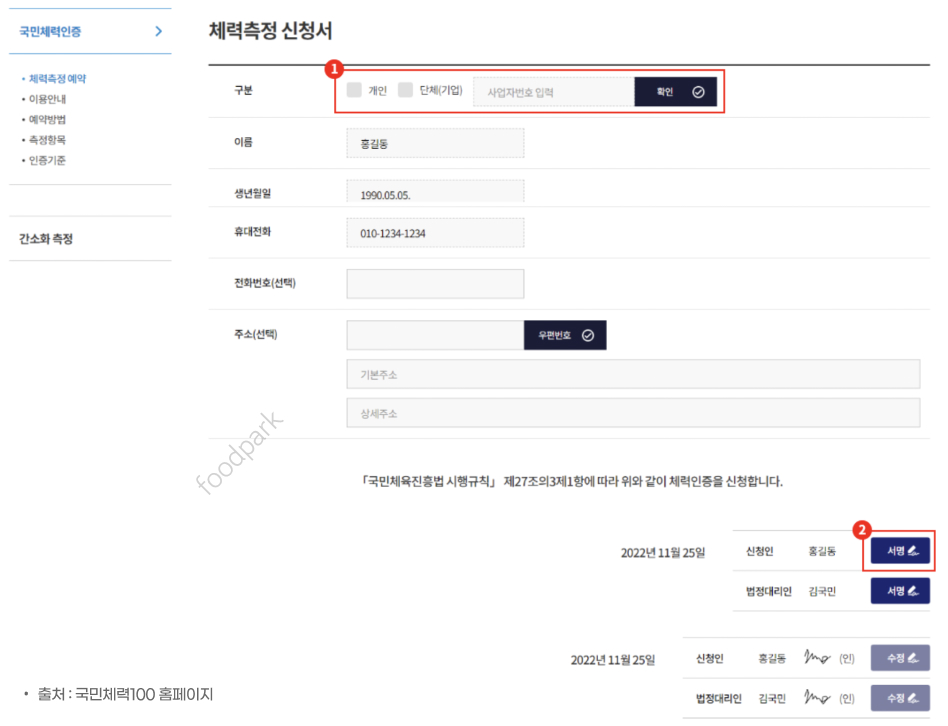Click the pen icon on the 법정대리인 서명 button

point(912,591)
